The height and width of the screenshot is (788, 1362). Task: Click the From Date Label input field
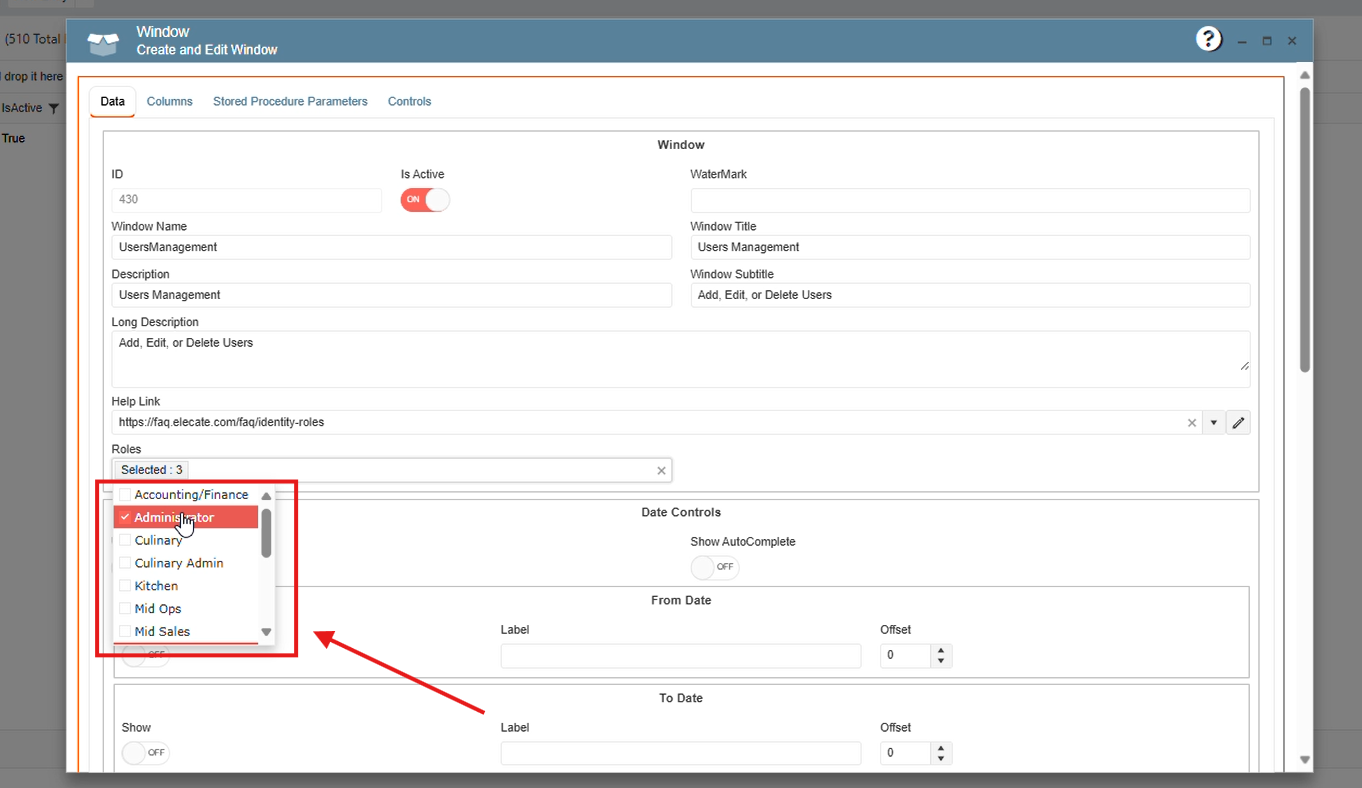click(x=680, y=656)
